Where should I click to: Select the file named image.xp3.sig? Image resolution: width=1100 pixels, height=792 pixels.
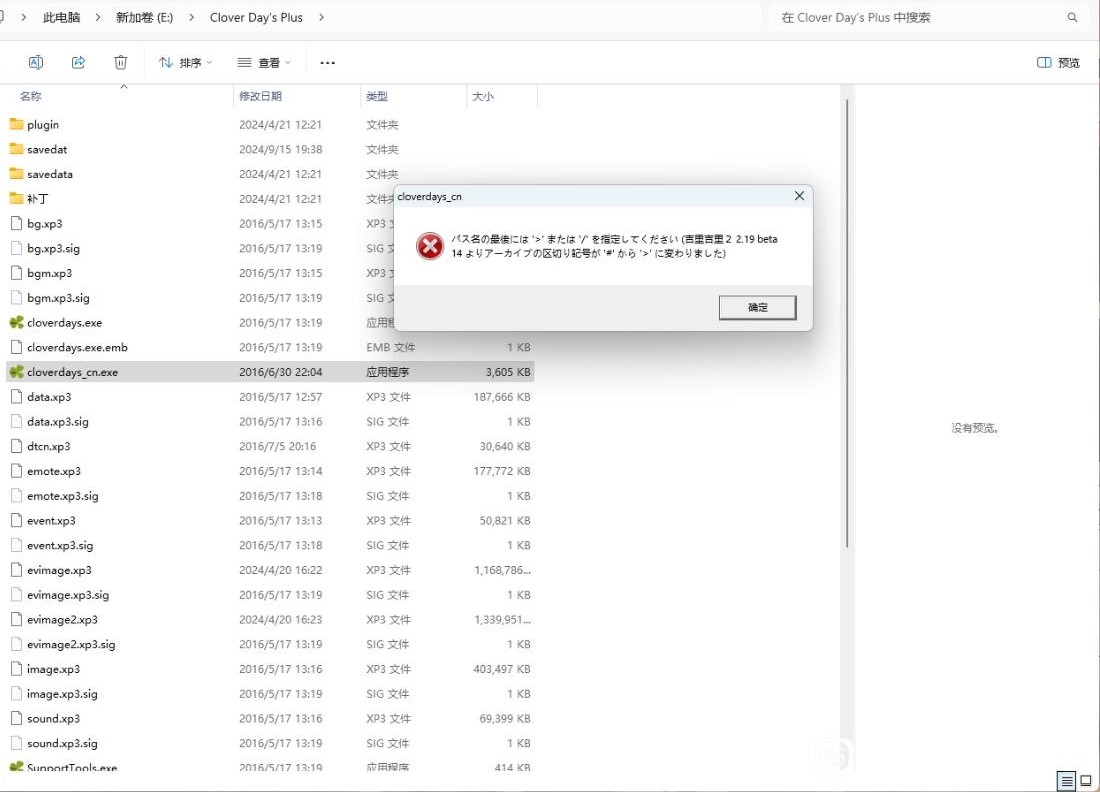tap(62, 694)
